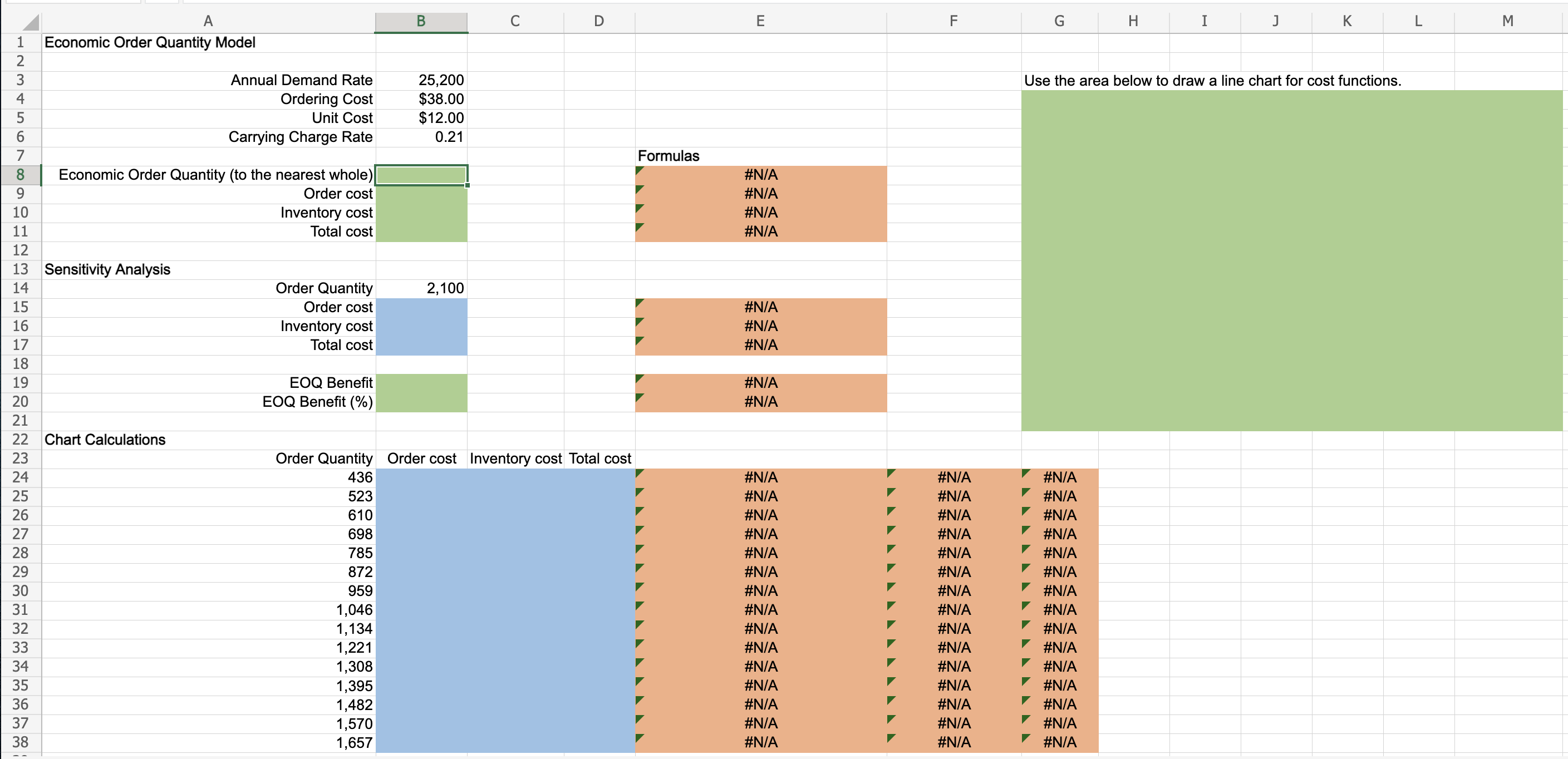
Task: Click the Formulas label cell
Action: (669, 156)
